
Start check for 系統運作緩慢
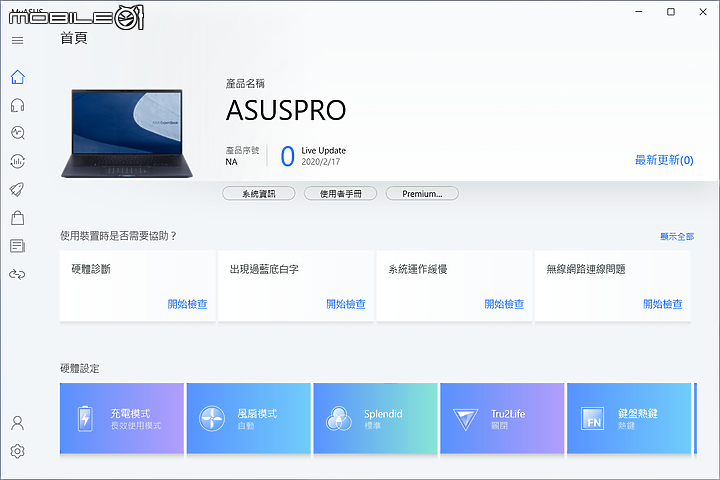pyautogui.click(x=504, y=304)
